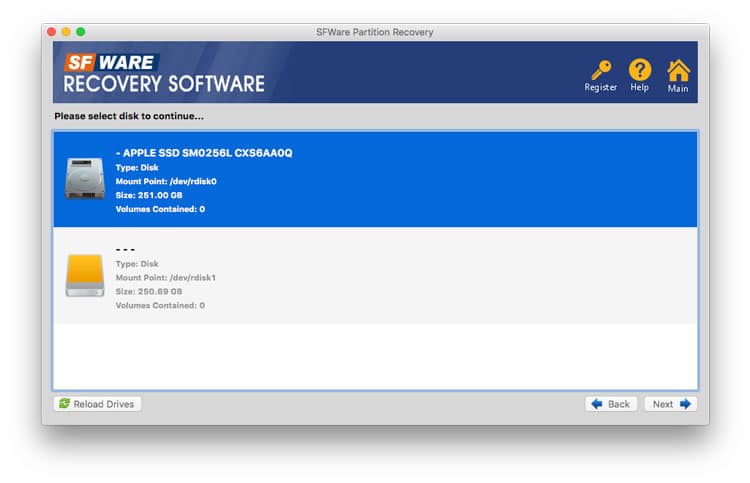Click the Register key icon
Screen dimensions: 750x483
600,70
